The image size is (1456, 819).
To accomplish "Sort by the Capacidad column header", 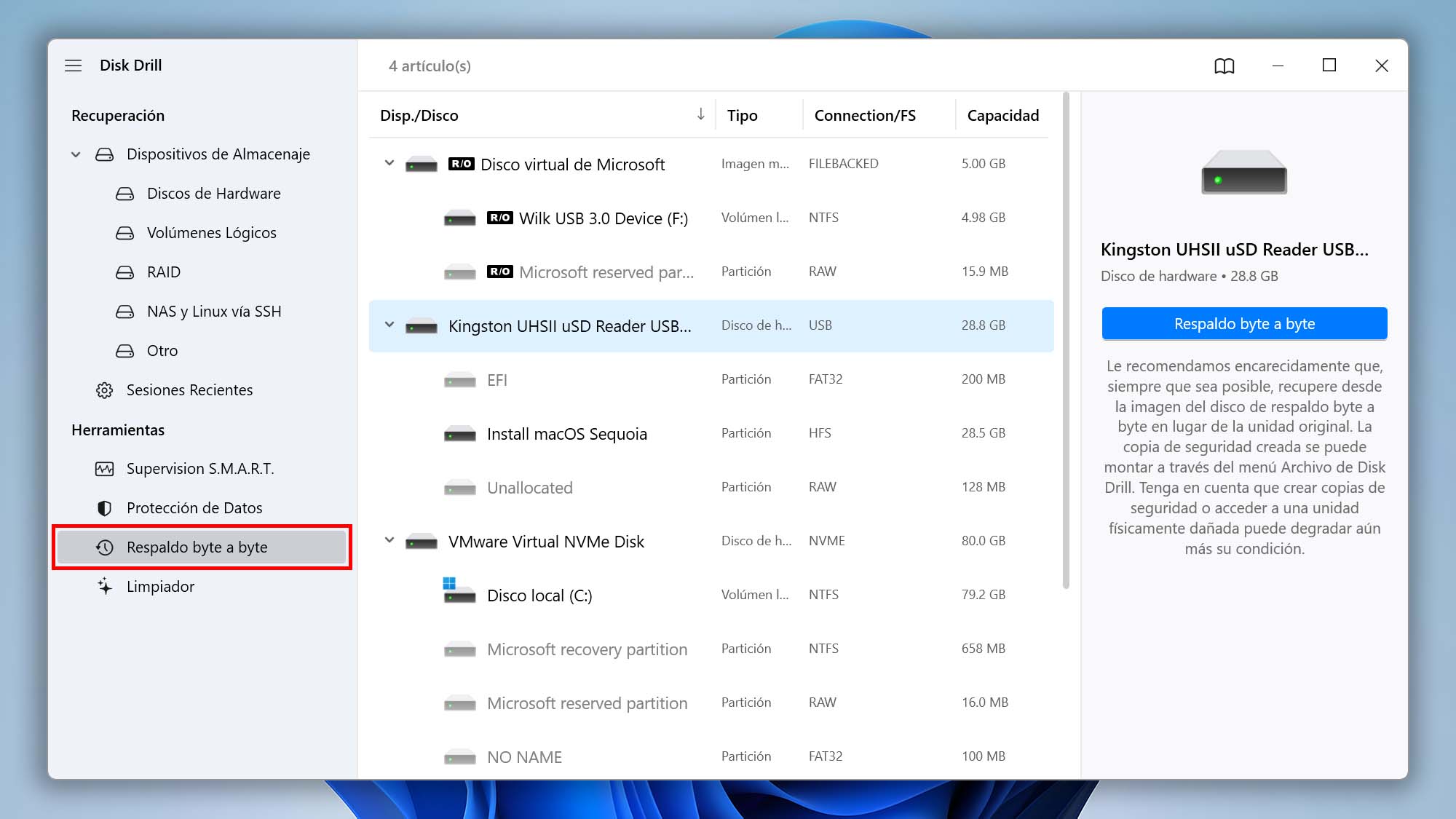I will tap(1002, 116).
